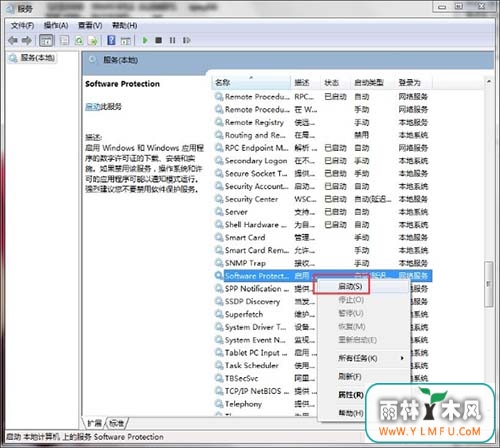This screenshot has height=448, width=500.
Task: Click the Stop Service square icon
Action: click(x=159, y=41)
